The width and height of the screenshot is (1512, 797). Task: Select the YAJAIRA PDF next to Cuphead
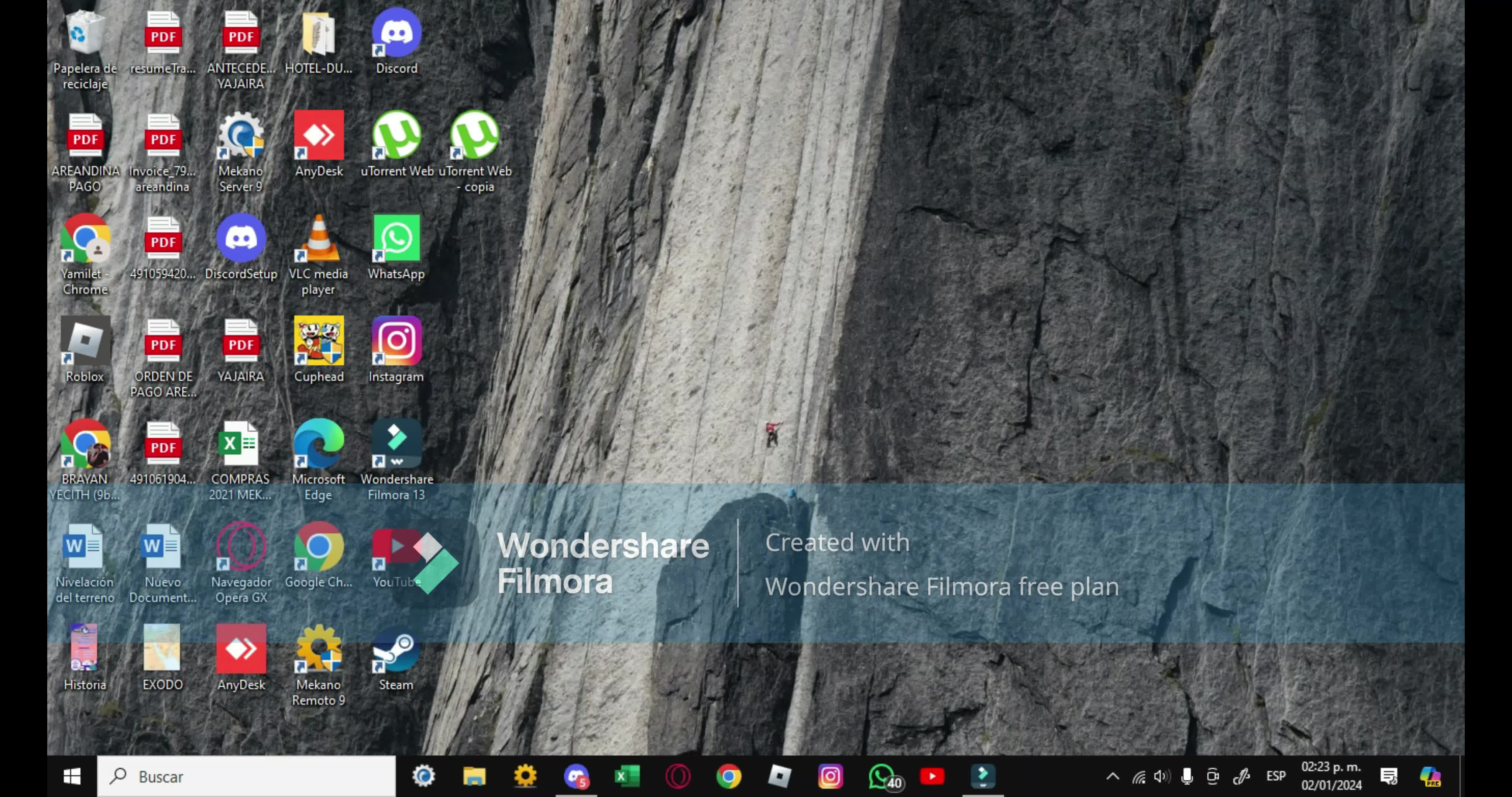point(241,351)
